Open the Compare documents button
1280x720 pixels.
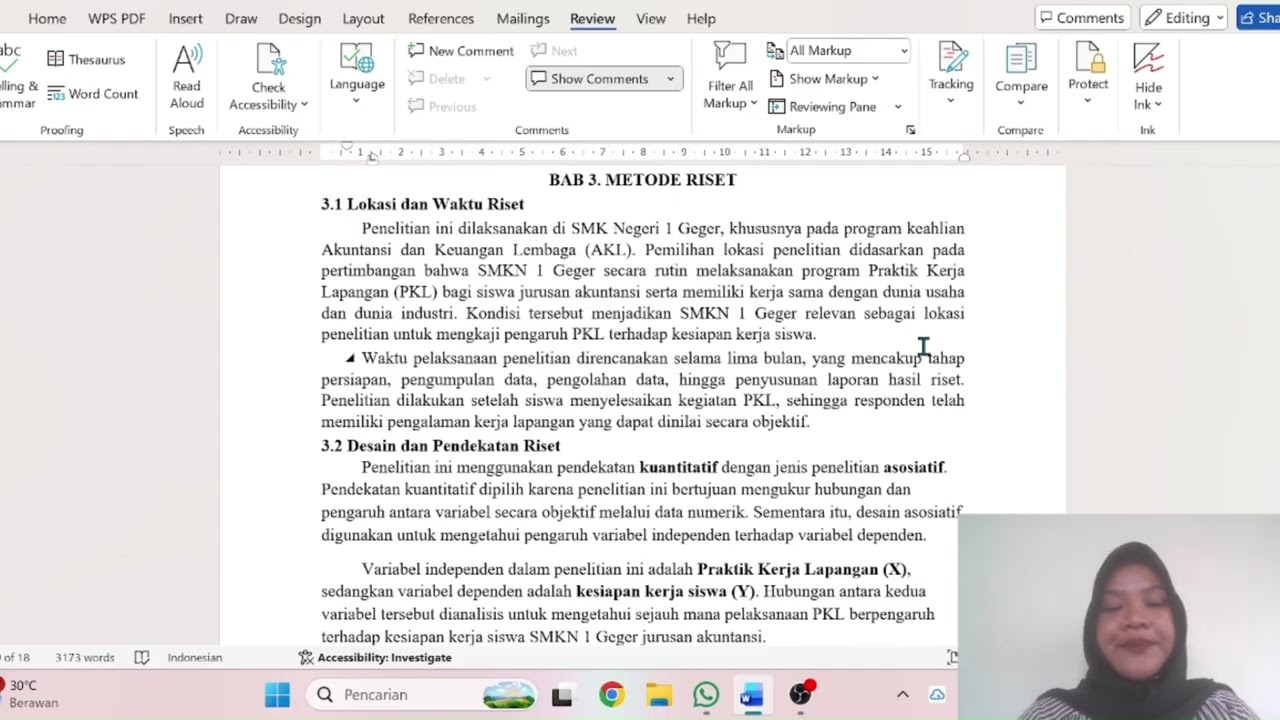1021,73
